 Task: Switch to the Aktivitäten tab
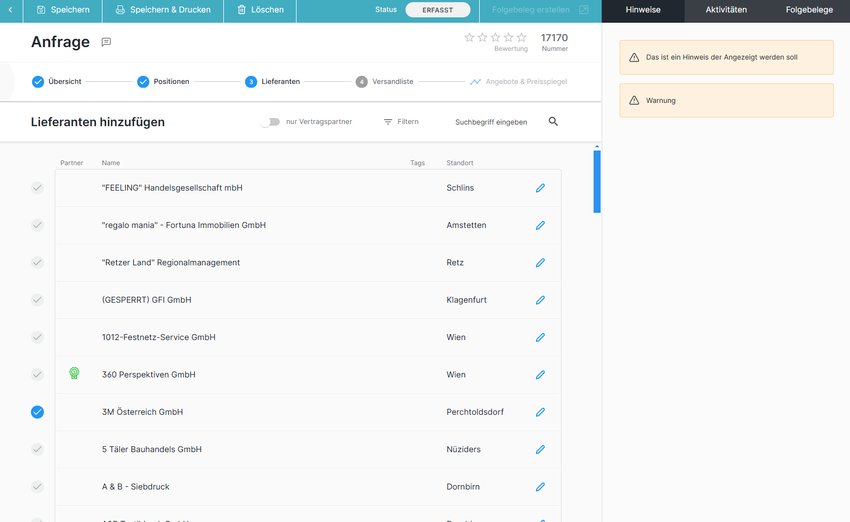tap(726, 10)
